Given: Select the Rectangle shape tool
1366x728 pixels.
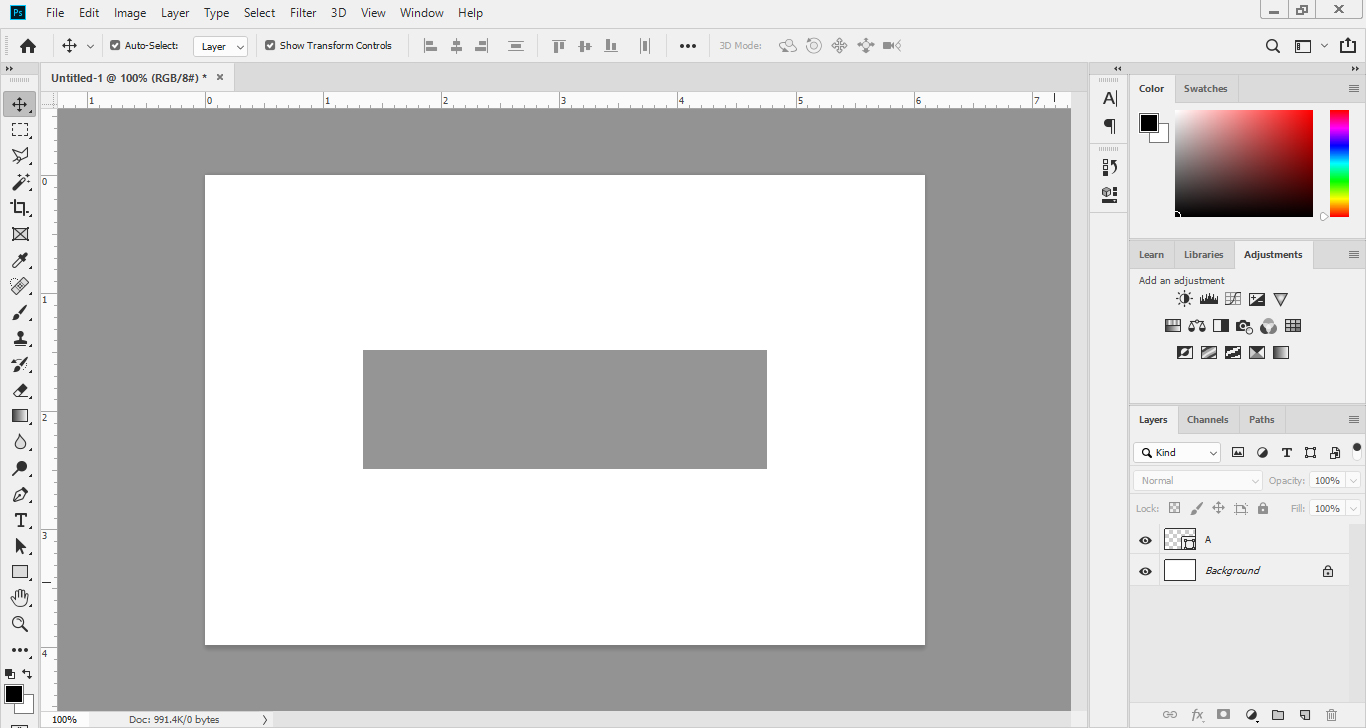Looking at the screenshot, I should [x=19, y=572].
